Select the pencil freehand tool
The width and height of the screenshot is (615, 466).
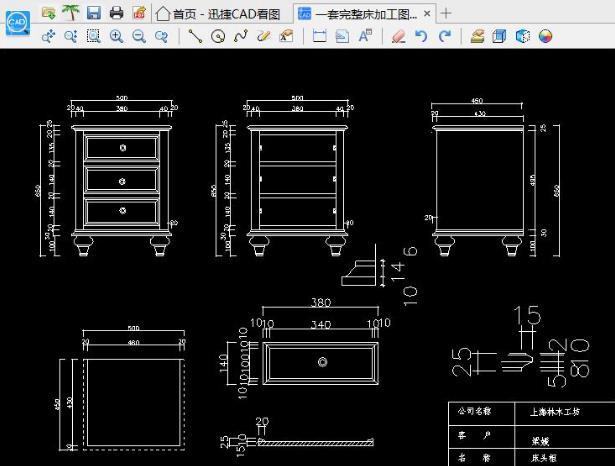[x=264, y=36]
